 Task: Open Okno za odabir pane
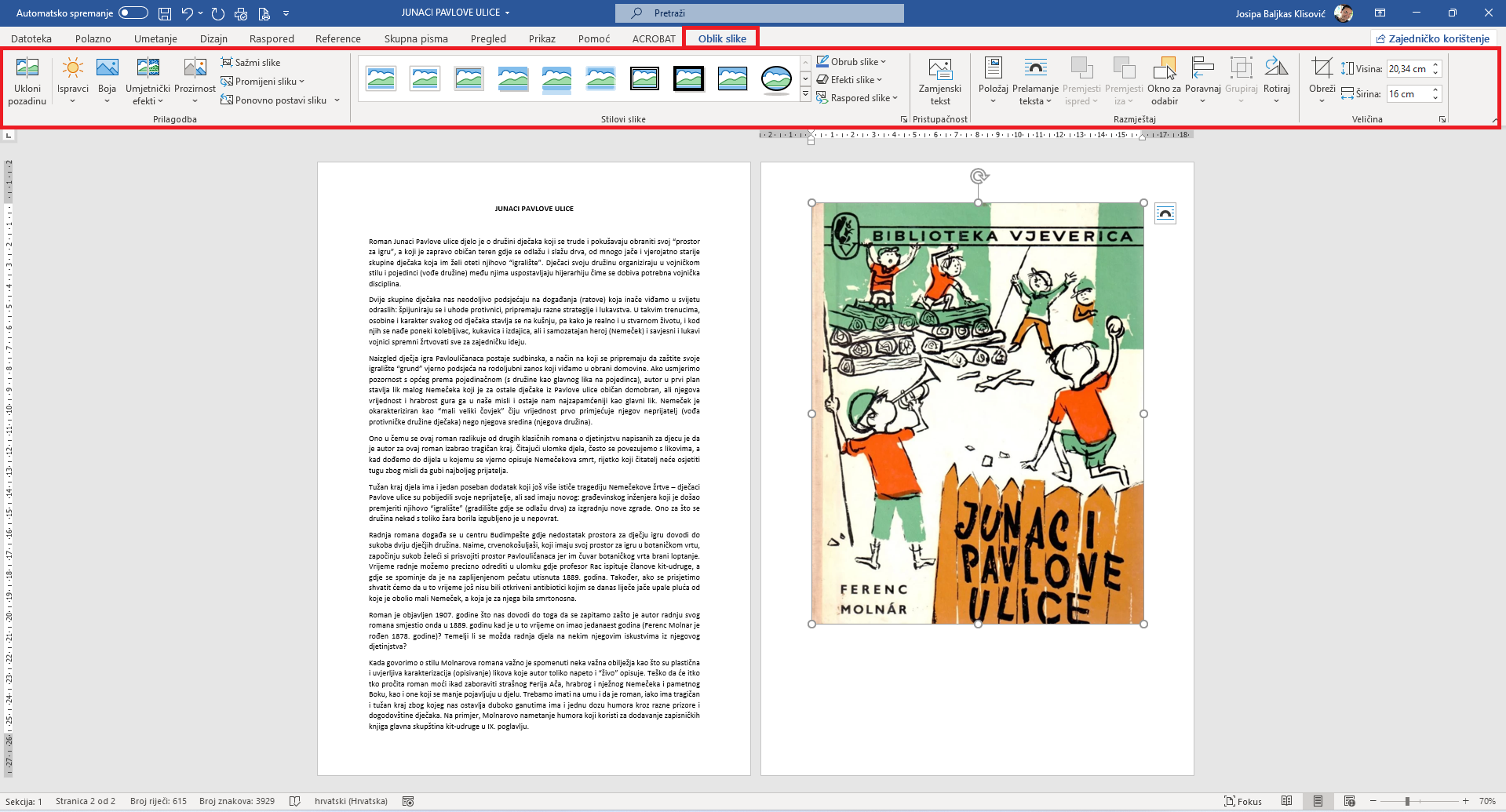pos(1164,70)
